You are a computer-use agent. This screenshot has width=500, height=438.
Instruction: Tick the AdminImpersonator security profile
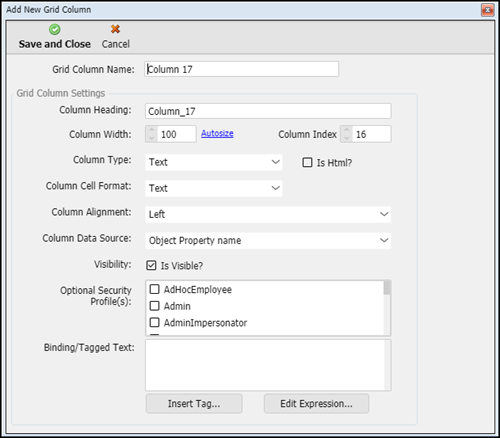[154, 322]
